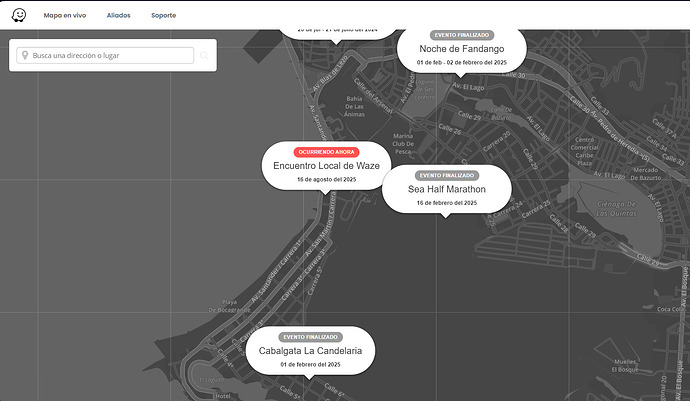The height and width of the screenshot is (401, 690).
Task: Open the Mapa en vivo menu item
Action: pyautogui.click(x=65, y=16)
